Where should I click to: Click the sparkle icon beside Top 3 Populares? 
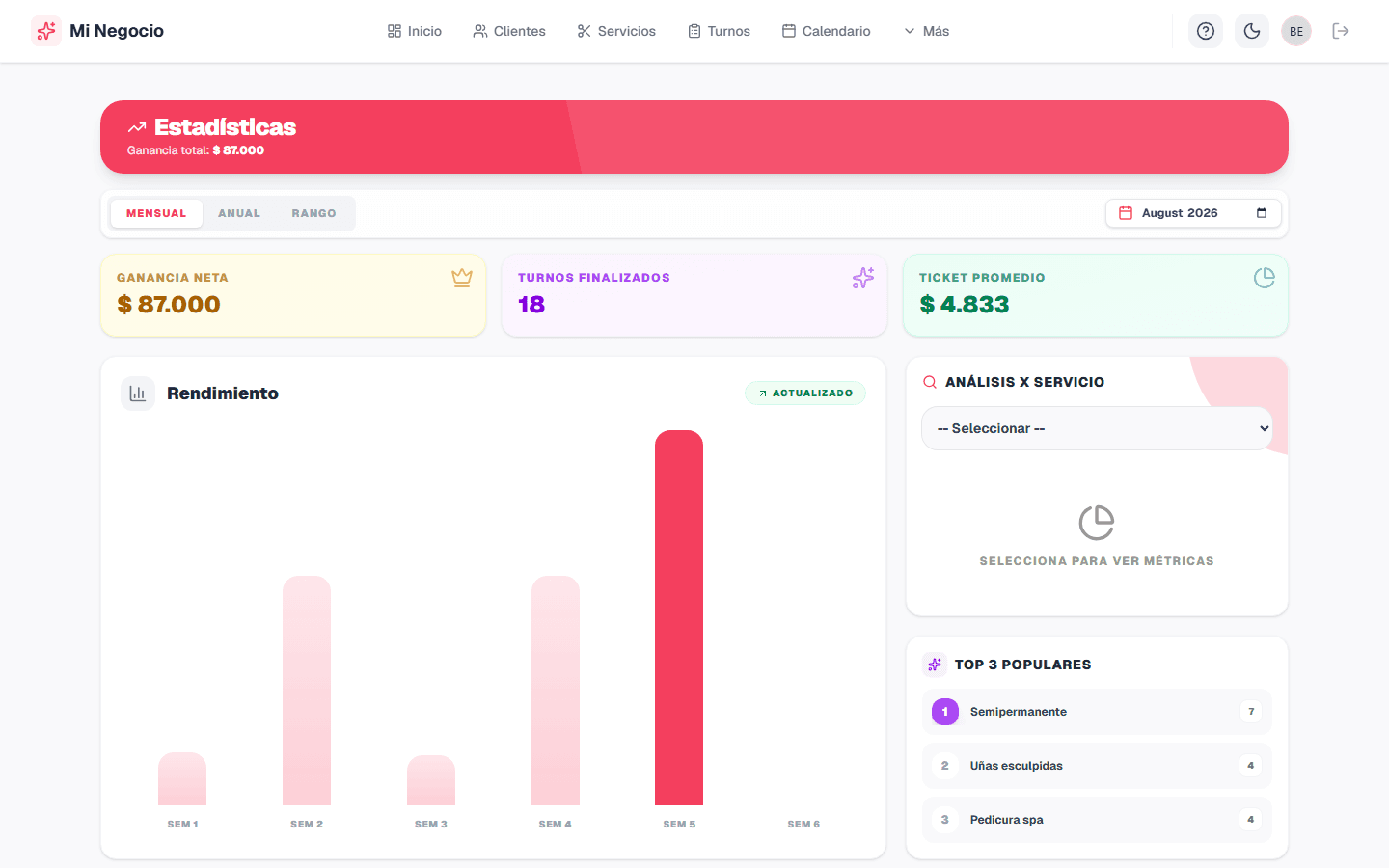coord(935,665)
